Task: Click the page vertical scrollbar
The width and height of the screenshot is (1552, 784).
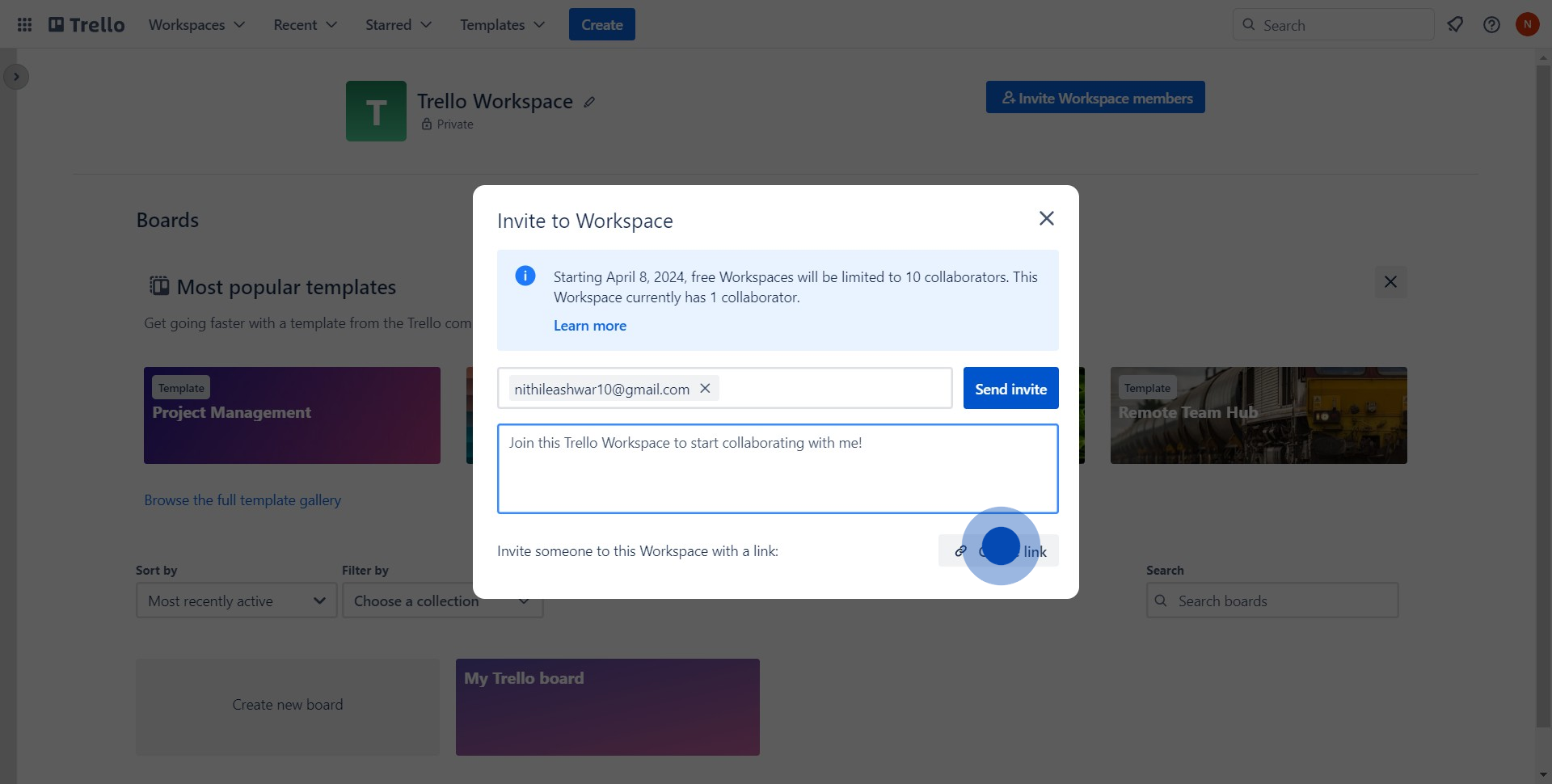Action: coord(1543,396)
